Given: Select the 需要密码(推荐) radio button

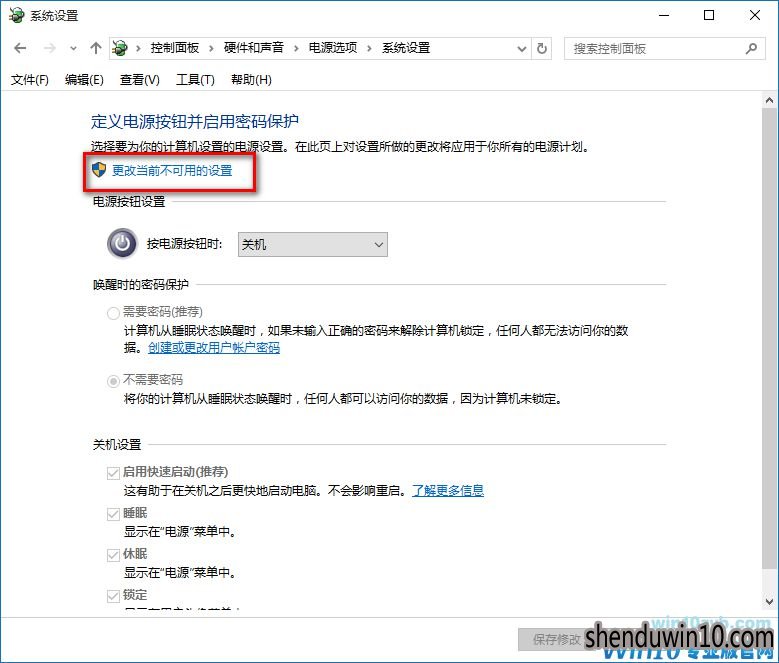Looking at the screenshot, I should click(113, 313).
